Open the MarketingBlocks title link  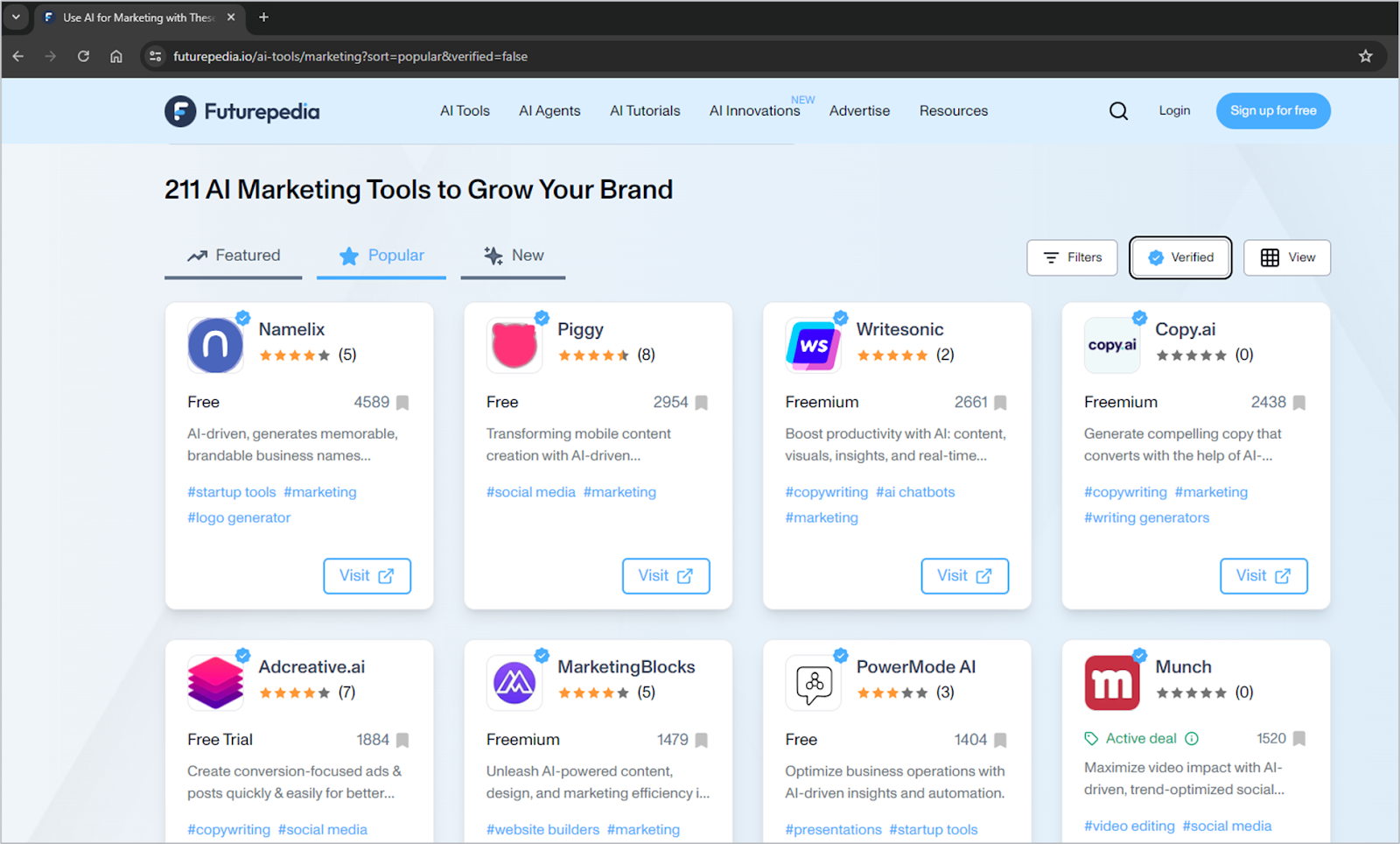(x=626, y=667)
